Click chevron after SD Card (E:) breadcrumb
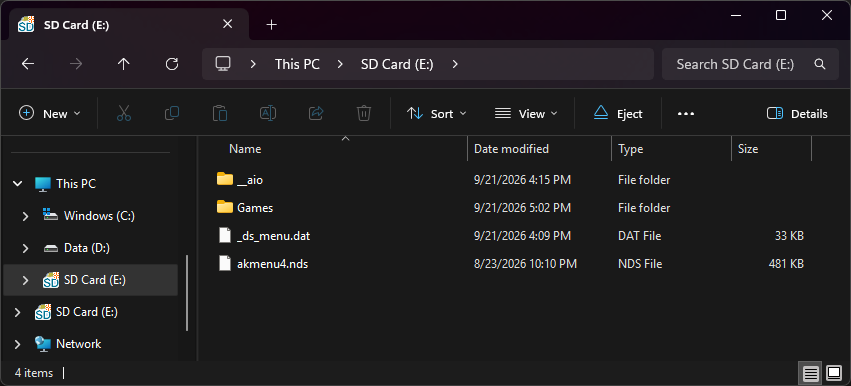Screen dimensions: 851x386 [x=455, y=64]
